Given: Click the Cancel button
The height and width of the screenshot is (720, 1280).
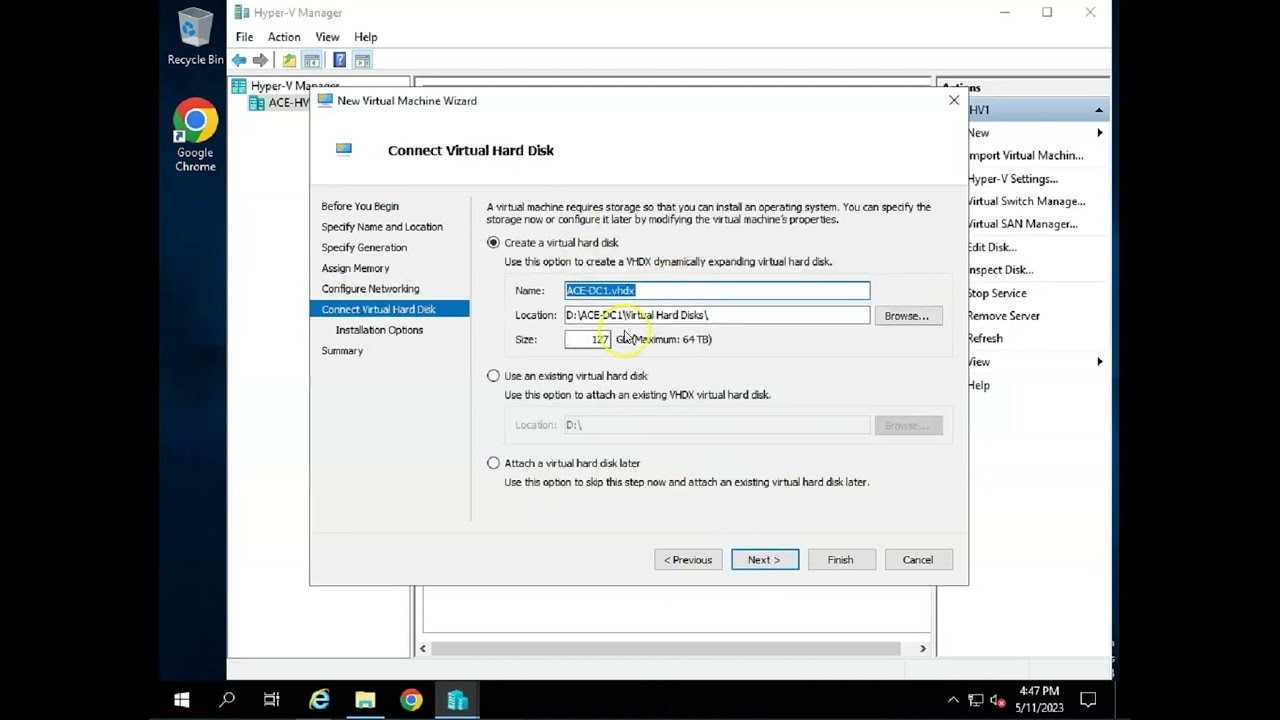Looking at the screenshot, I should [918, 560].
